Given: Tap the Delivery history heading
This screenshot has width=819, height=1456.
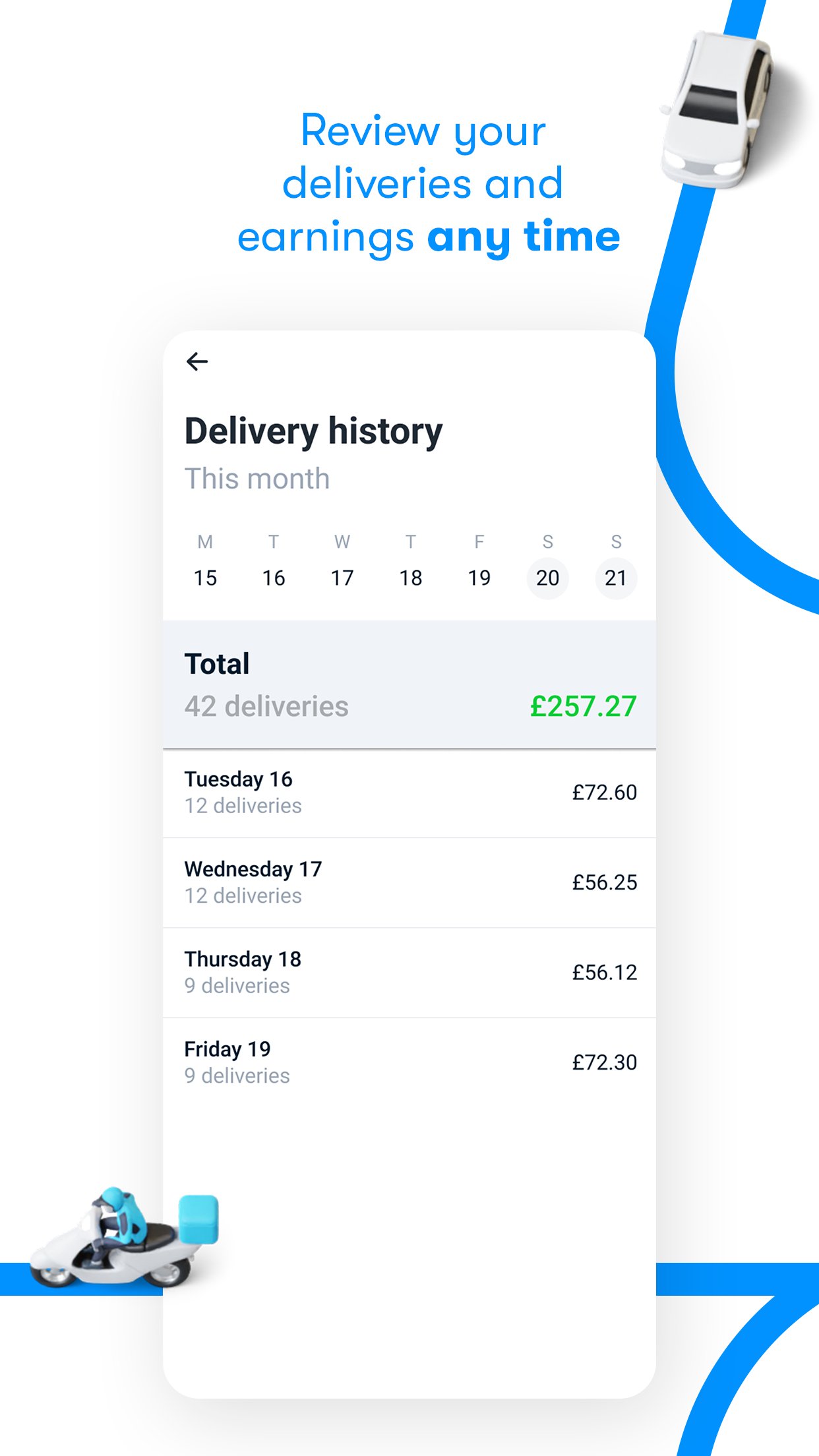Looking at the screenshot, I should (313, 431).
